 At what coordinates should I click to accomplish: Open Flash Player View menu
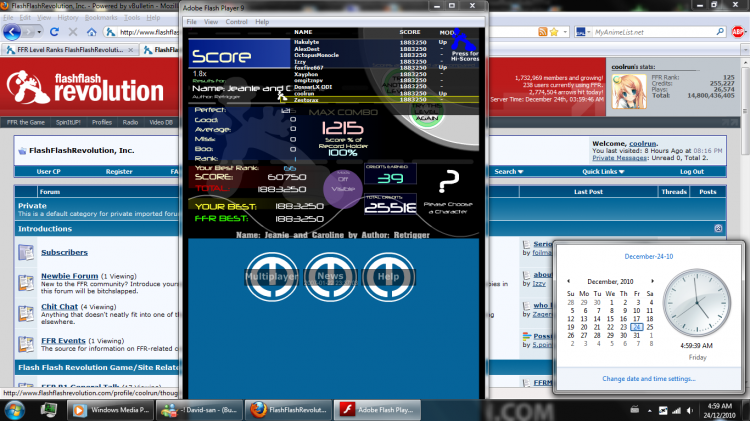click(210, 22)
